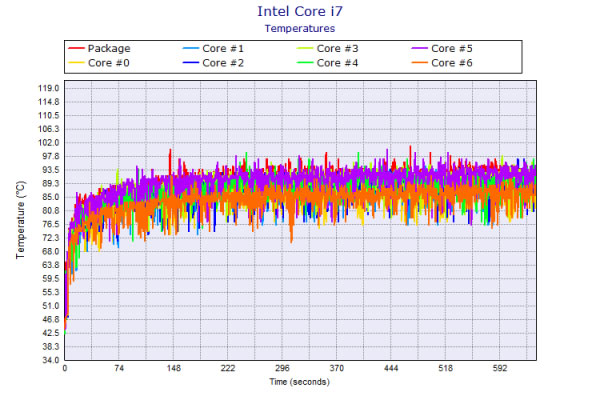Screen dimensions: 600x400
Task: Click the yellow-green Core #3 legend line
Action: click(305, 48)
